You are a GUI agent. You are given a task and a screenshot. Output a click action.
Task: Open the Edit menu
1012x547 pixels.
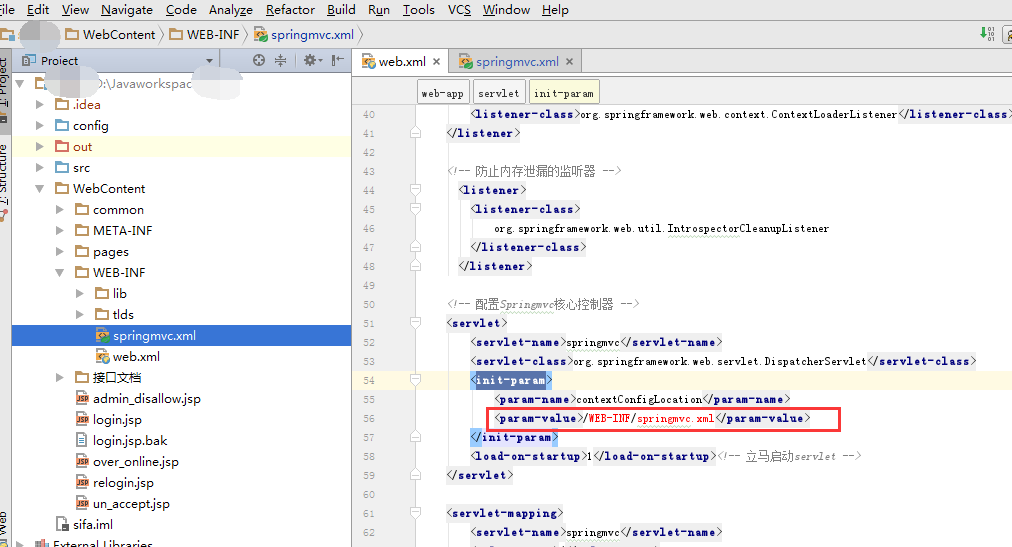37,10
